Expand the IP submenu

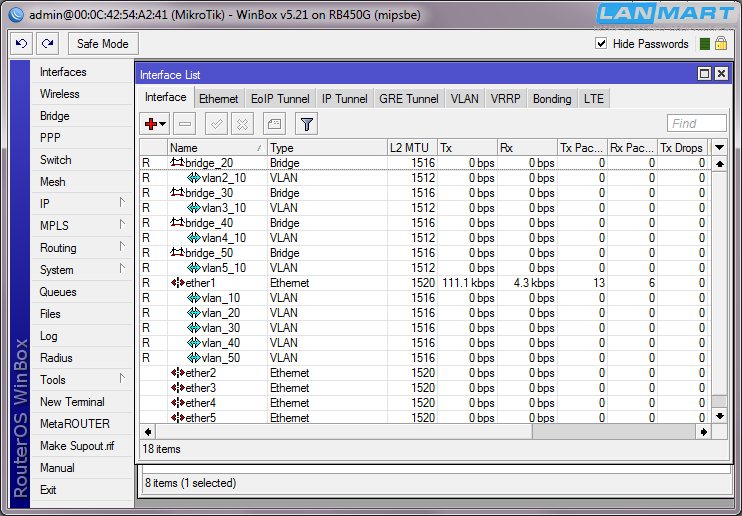(122, 203)
